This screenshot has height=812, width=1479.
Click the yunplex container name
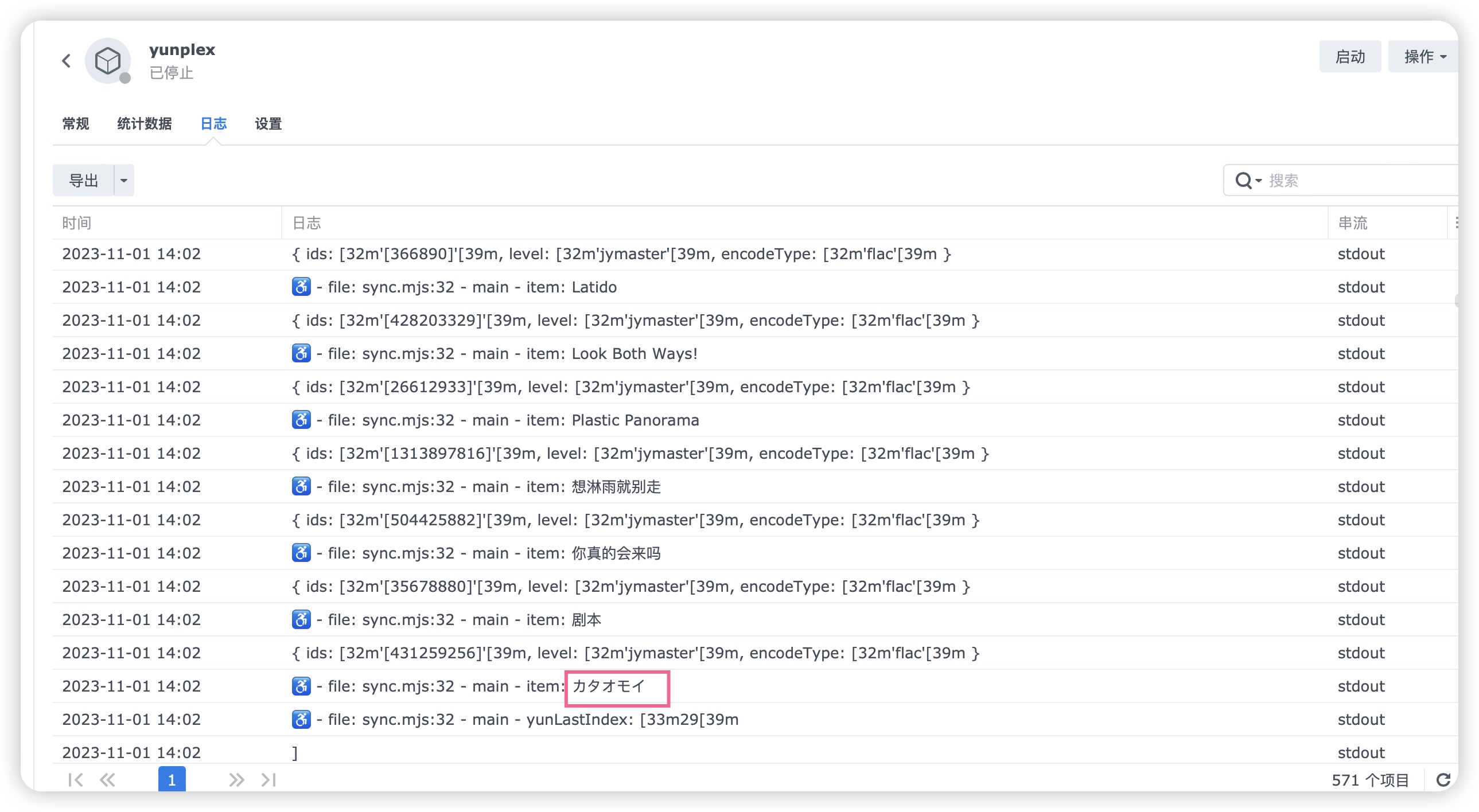[x=182, y=50]
